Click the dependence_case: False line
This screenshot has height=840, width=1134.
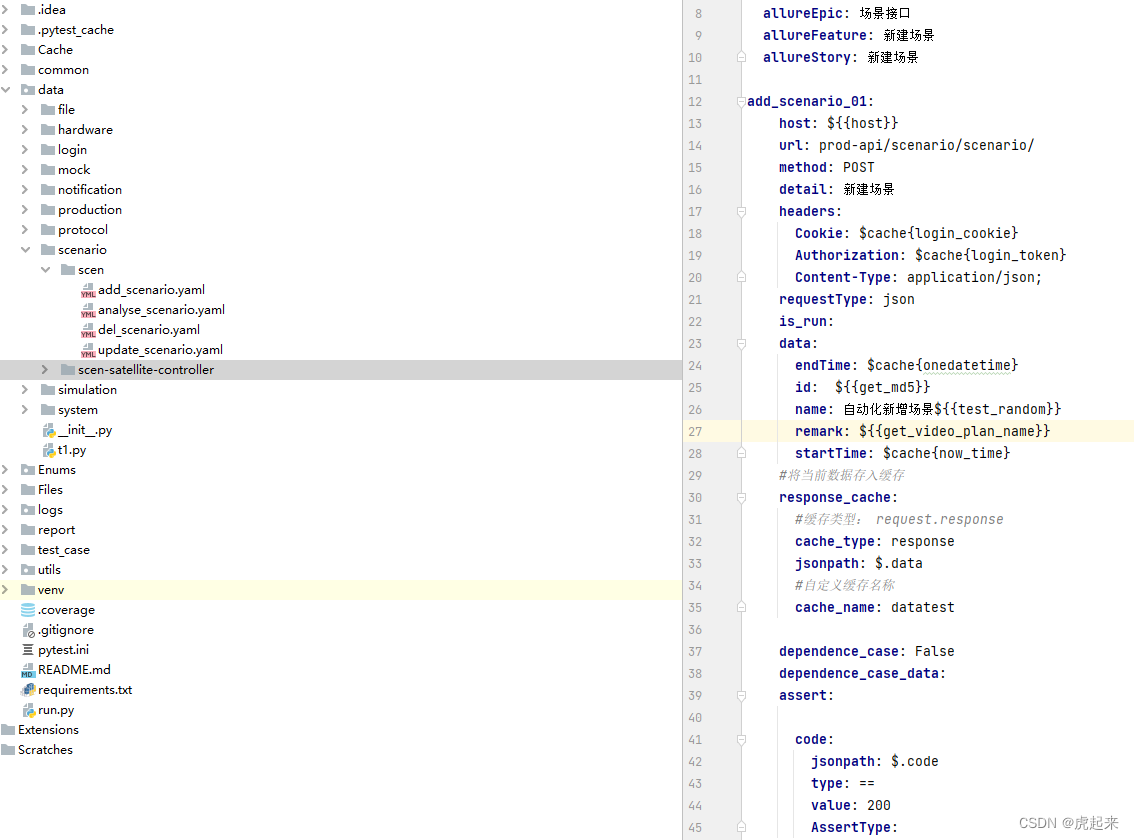(x=866, y=652)
